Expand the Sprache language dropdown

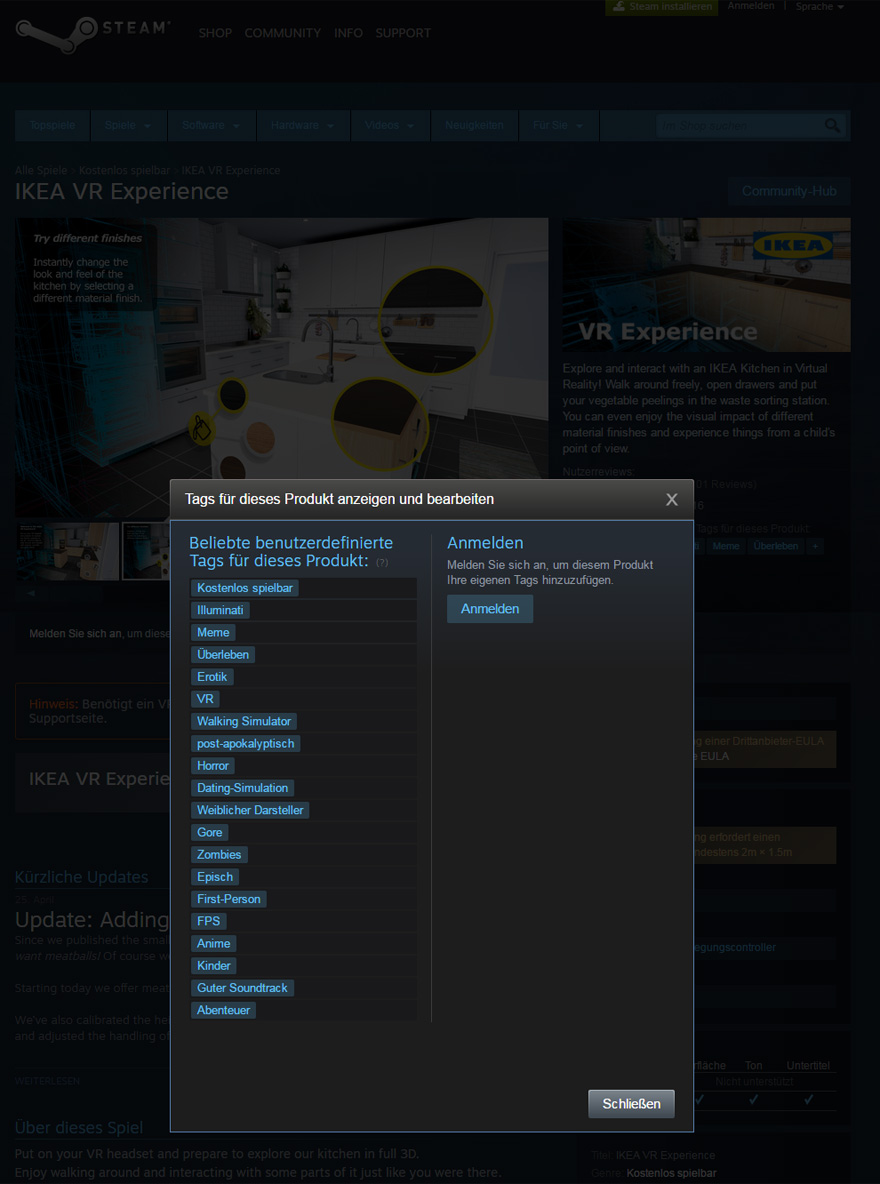(820, 6)
